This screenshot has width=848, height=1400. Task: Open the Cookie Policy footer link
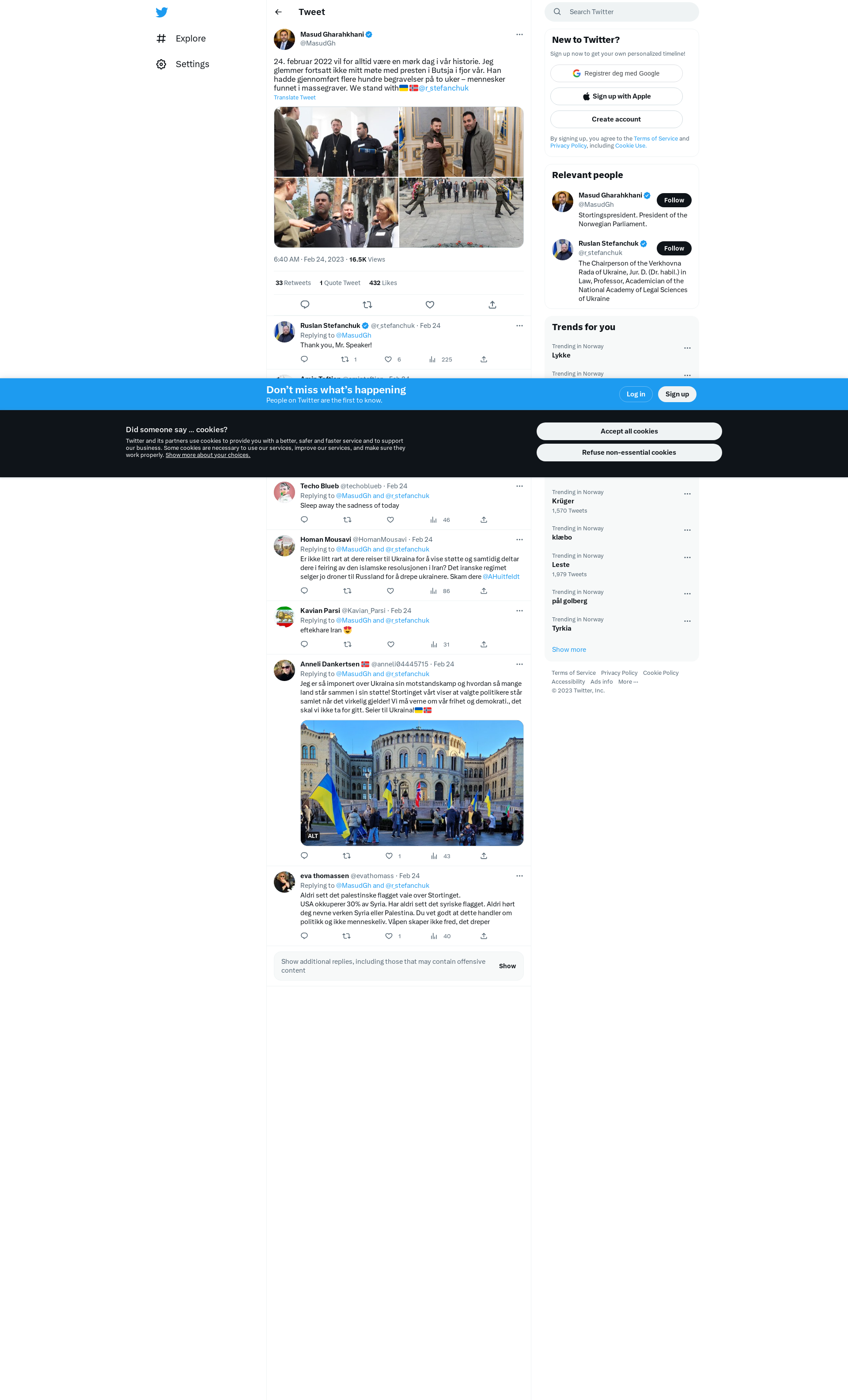click(661, 673)
